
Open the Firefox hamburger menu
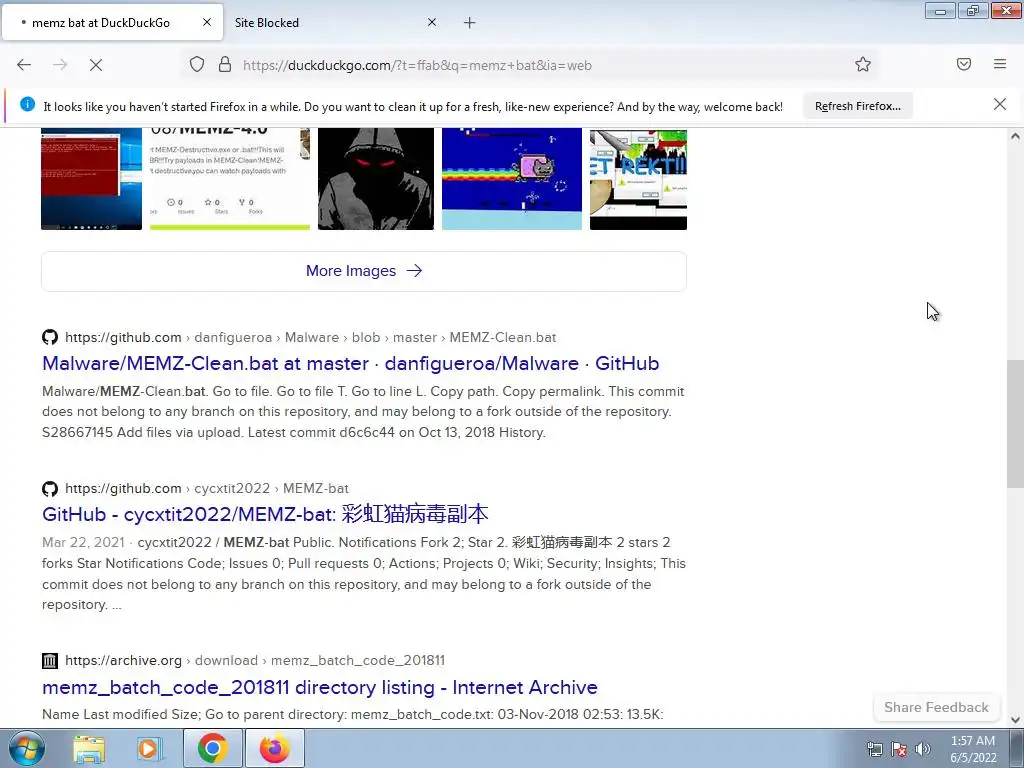1000,64
